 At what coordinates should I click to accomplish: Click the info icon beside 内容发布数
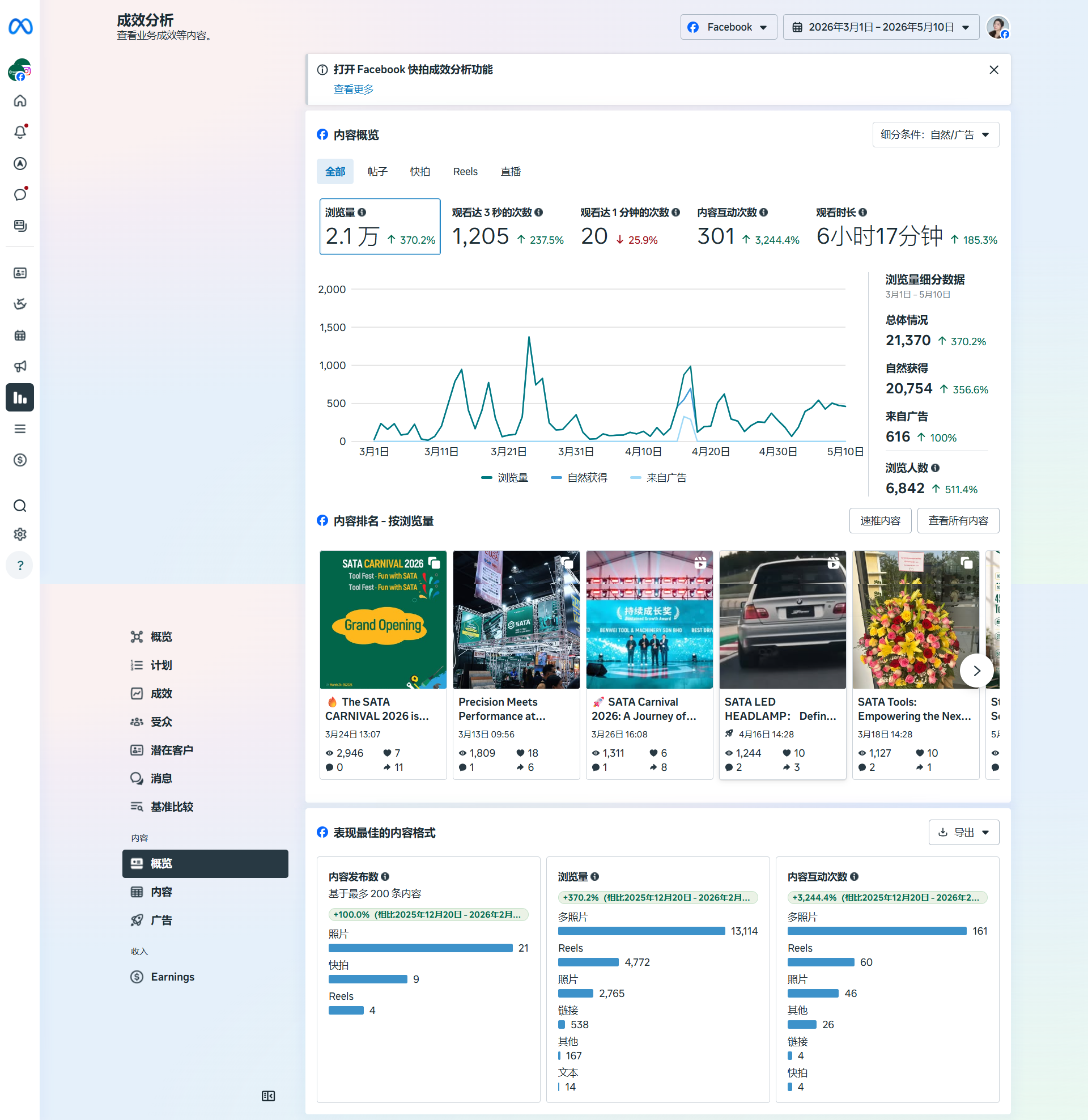385,877
